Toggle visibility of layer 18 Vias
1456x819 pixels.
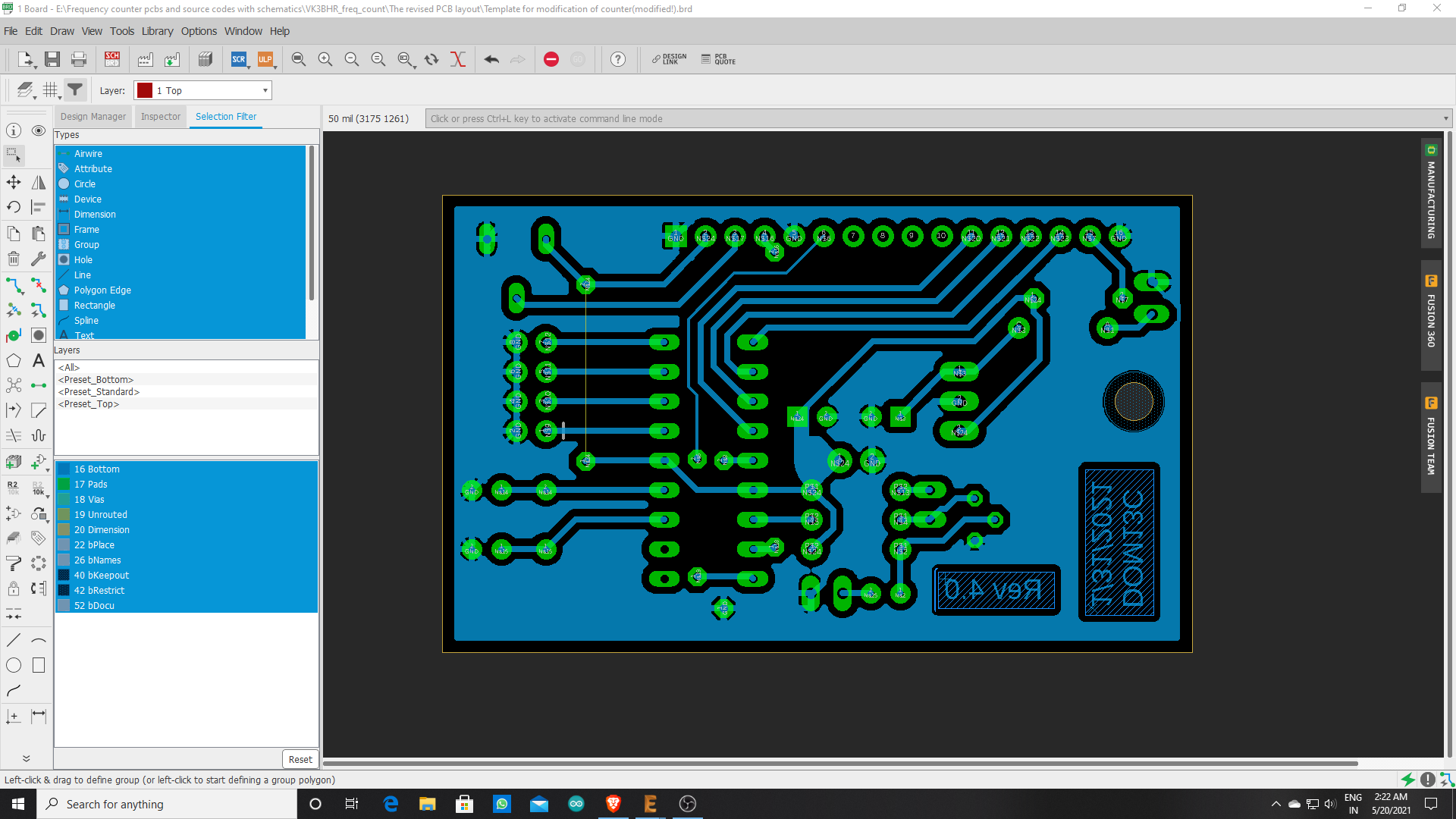pyautogui.click(x=64, y=499)
